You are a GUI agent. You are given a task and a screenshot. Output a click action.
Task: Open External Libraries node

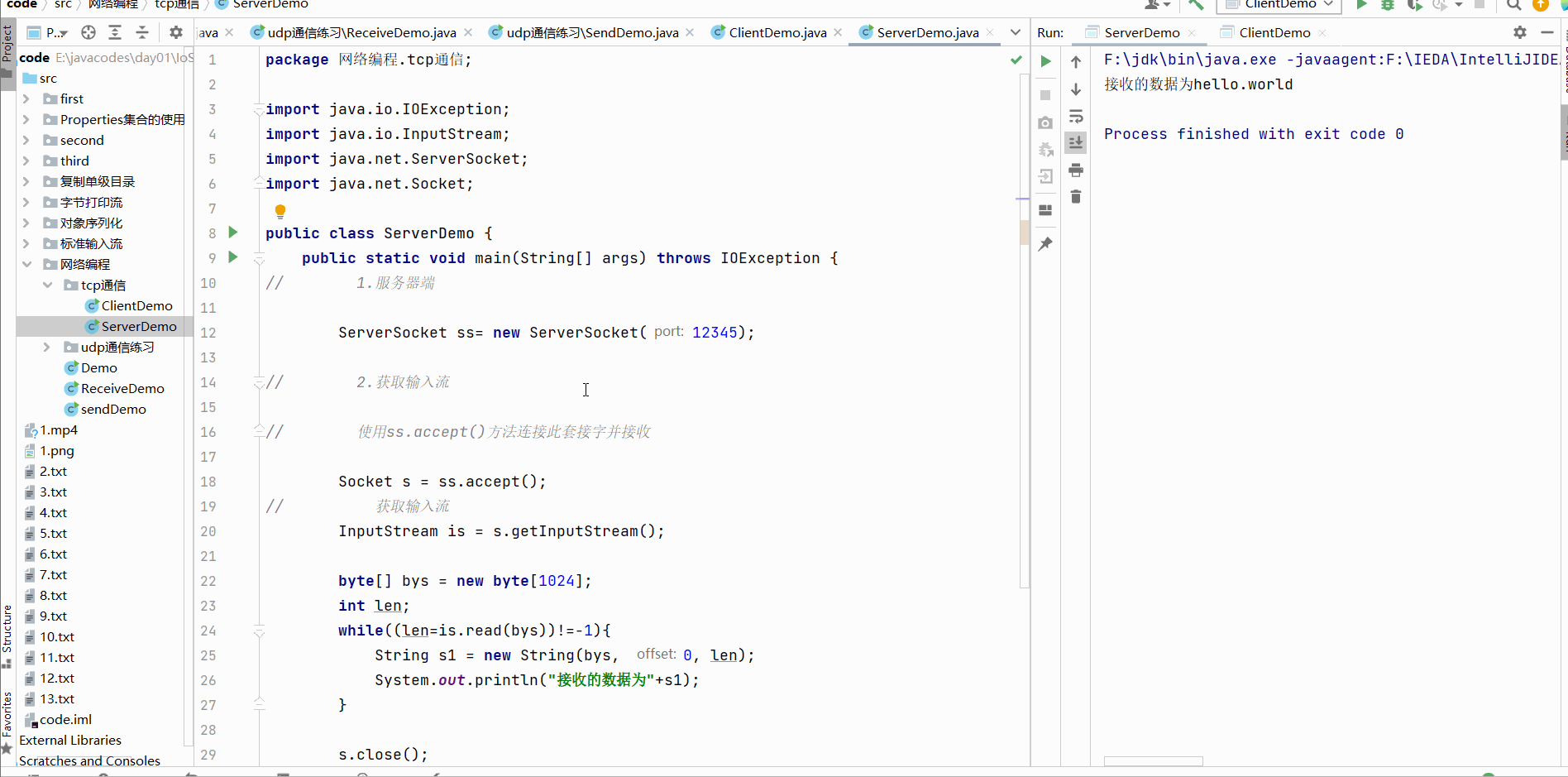pos(70,740)
